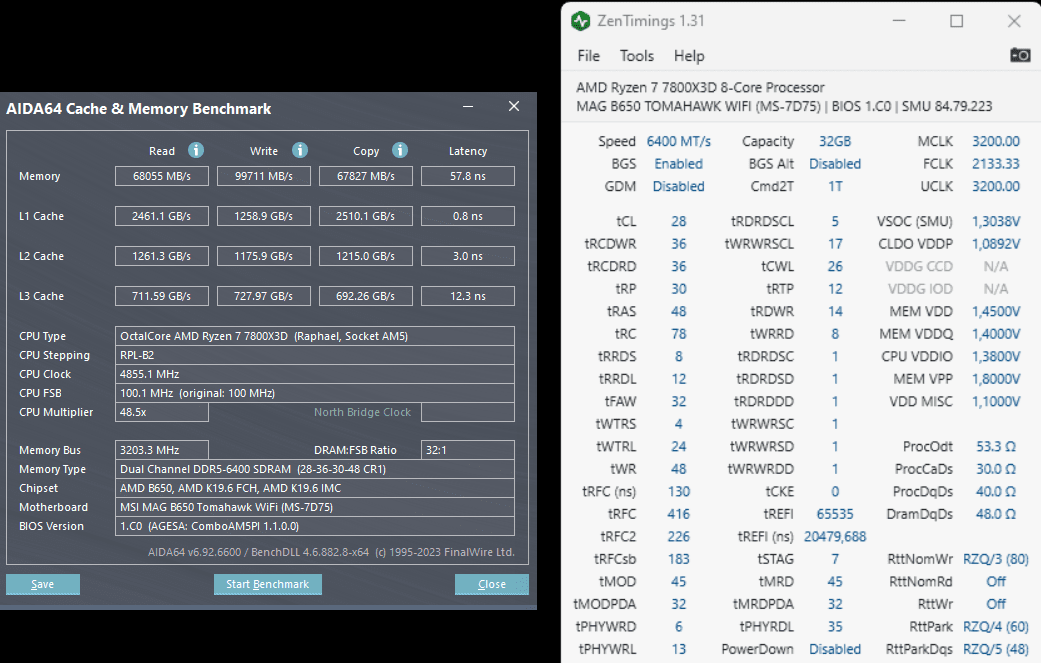Click the DRAM:FSB Ratio 32:1 field
This screenshot has width=1041, height=663.
[468, 450]
